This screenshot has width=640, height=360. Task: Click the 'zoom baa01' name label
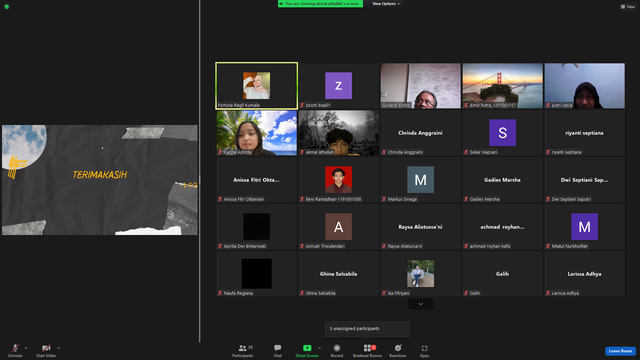pyautogui.click(x=318, y=105)
